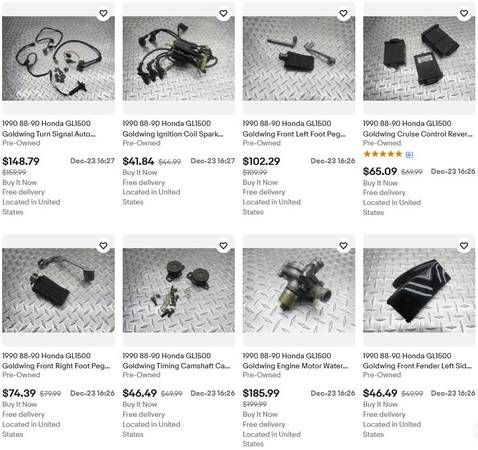Click heart on Front Left Foot Peg item
The width and height of the screenshot is (478, 450).
(343, 13)
